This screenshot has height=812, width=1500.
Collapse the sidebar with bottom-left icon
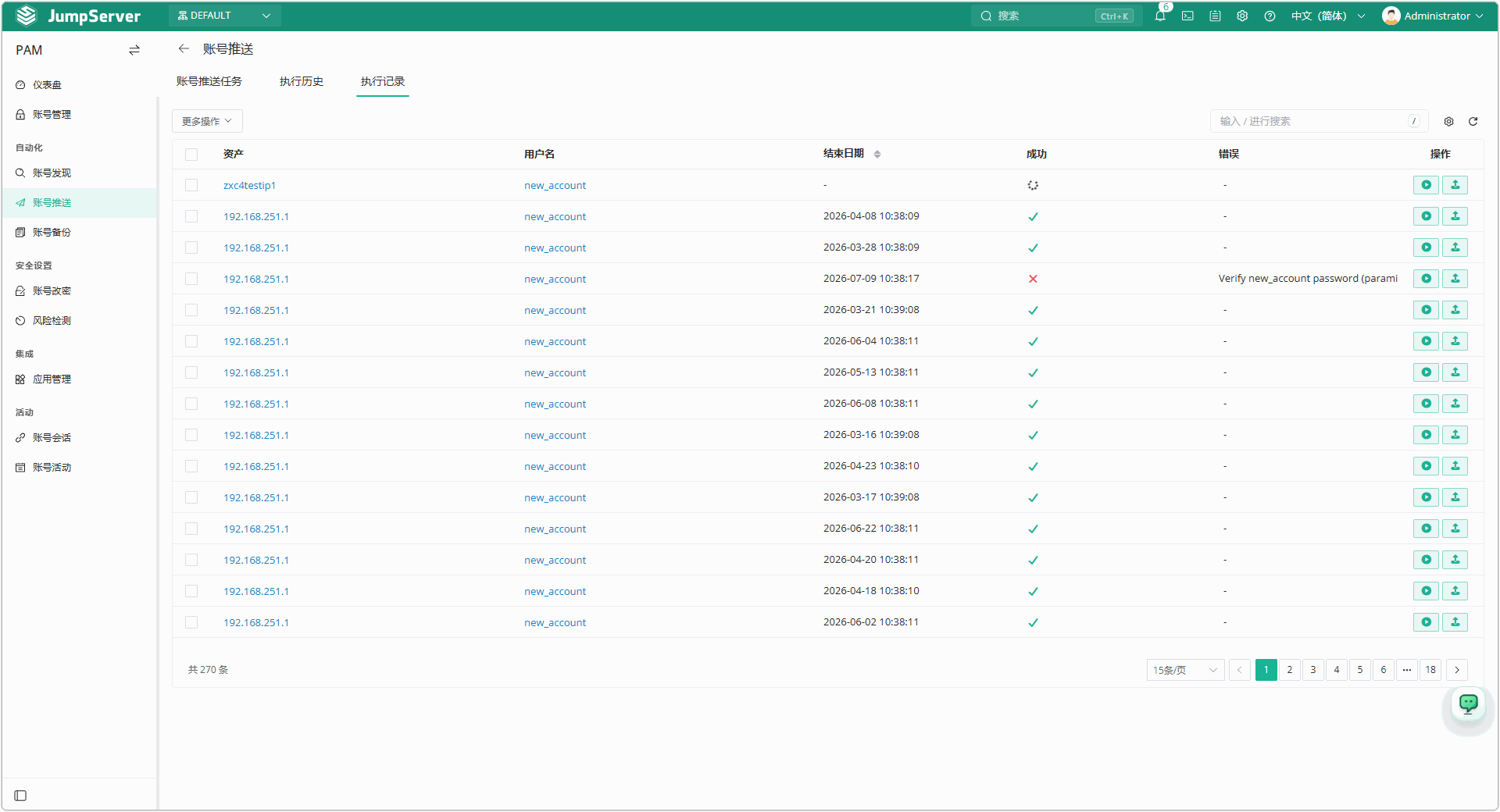(x=20, y=796)
